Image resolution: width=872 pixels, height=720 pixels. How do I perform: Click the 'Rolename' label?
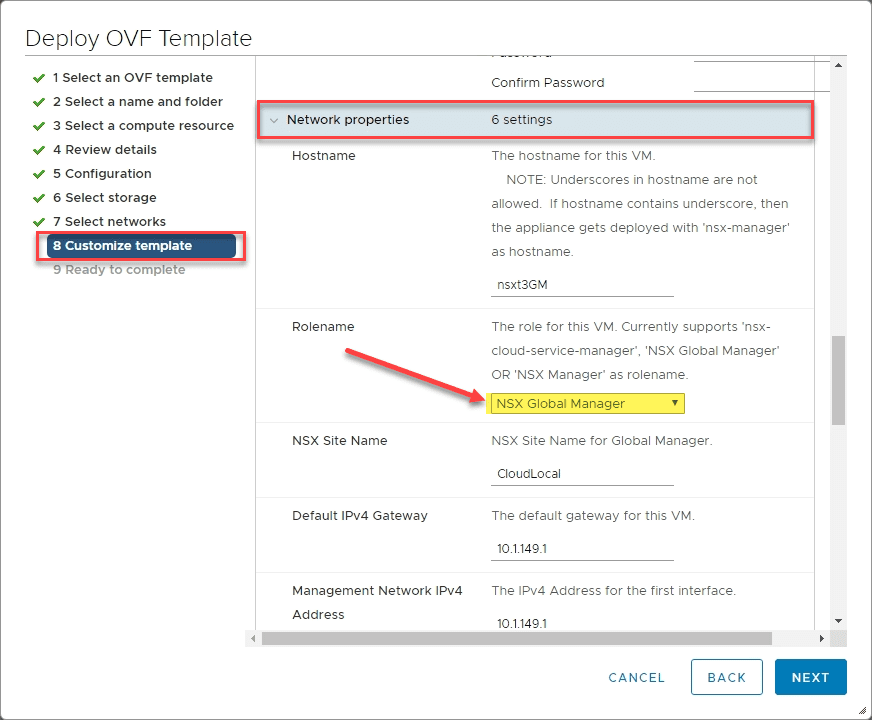tap(323, 326)
